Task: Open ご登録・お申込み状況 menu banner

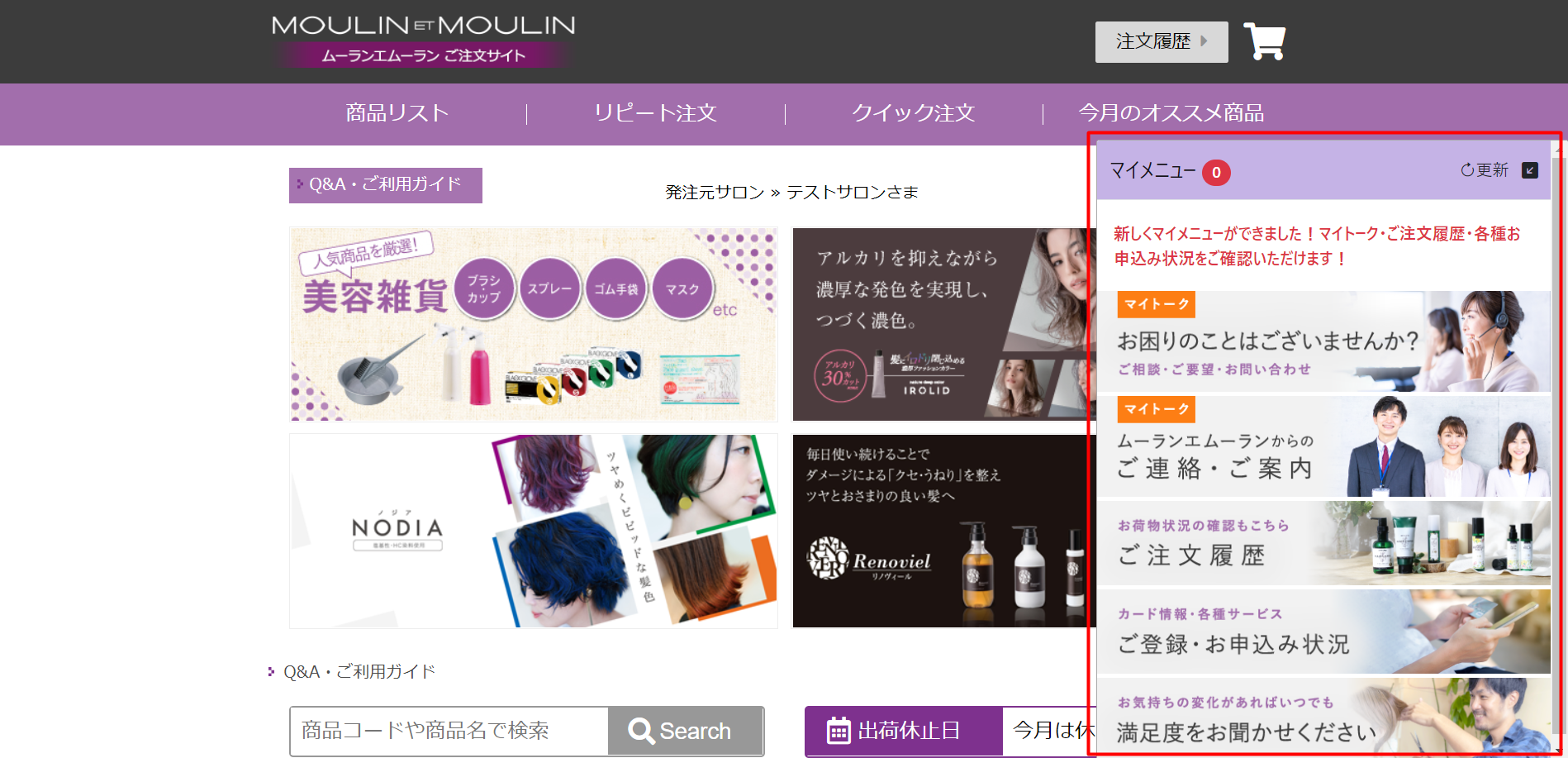Action: (1323, 632)
